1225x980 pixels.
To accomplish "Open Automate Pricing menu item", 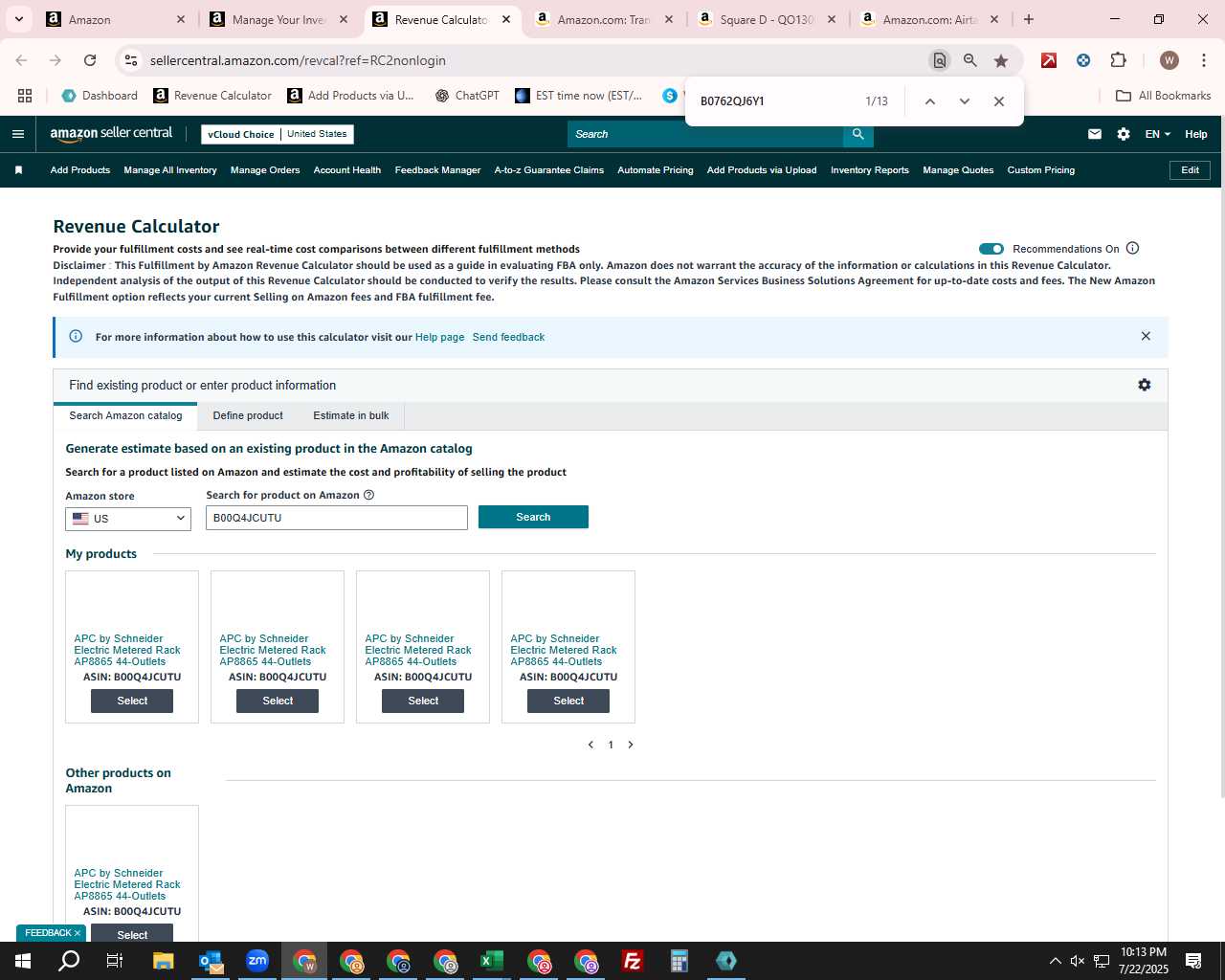I will [656, 170].
